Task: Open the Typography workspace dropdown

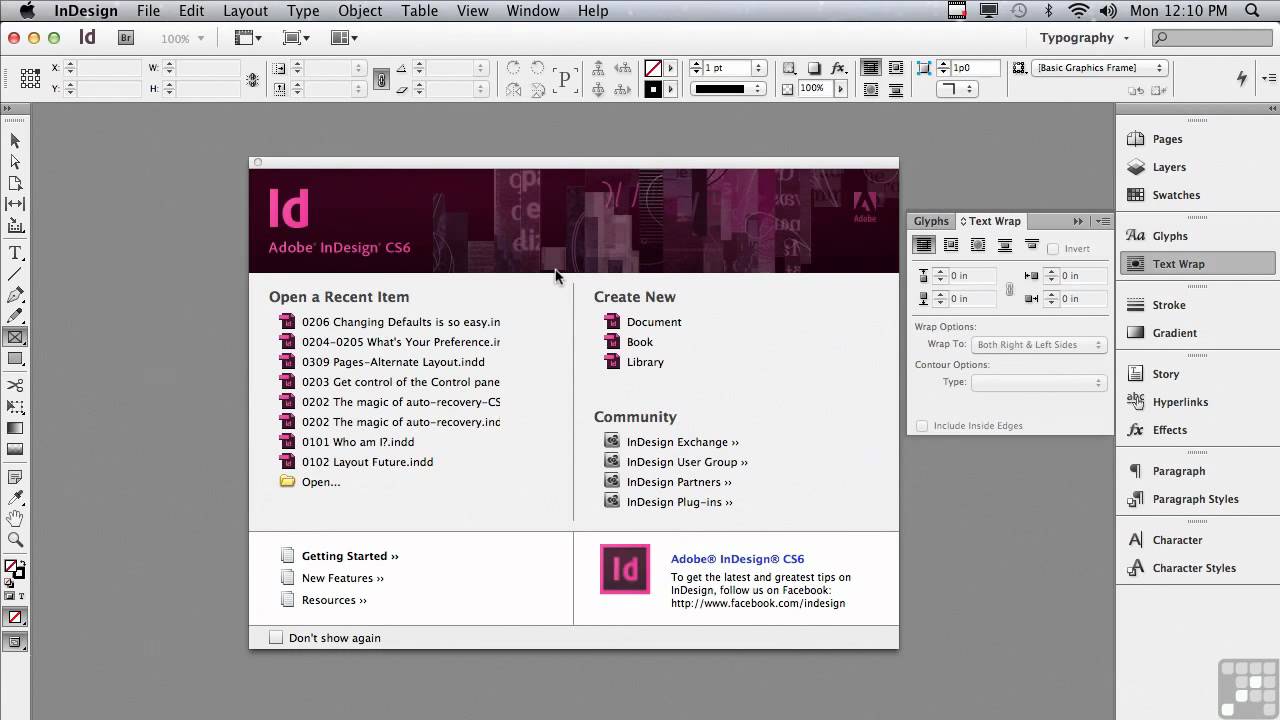Action: coord(1083,38)
